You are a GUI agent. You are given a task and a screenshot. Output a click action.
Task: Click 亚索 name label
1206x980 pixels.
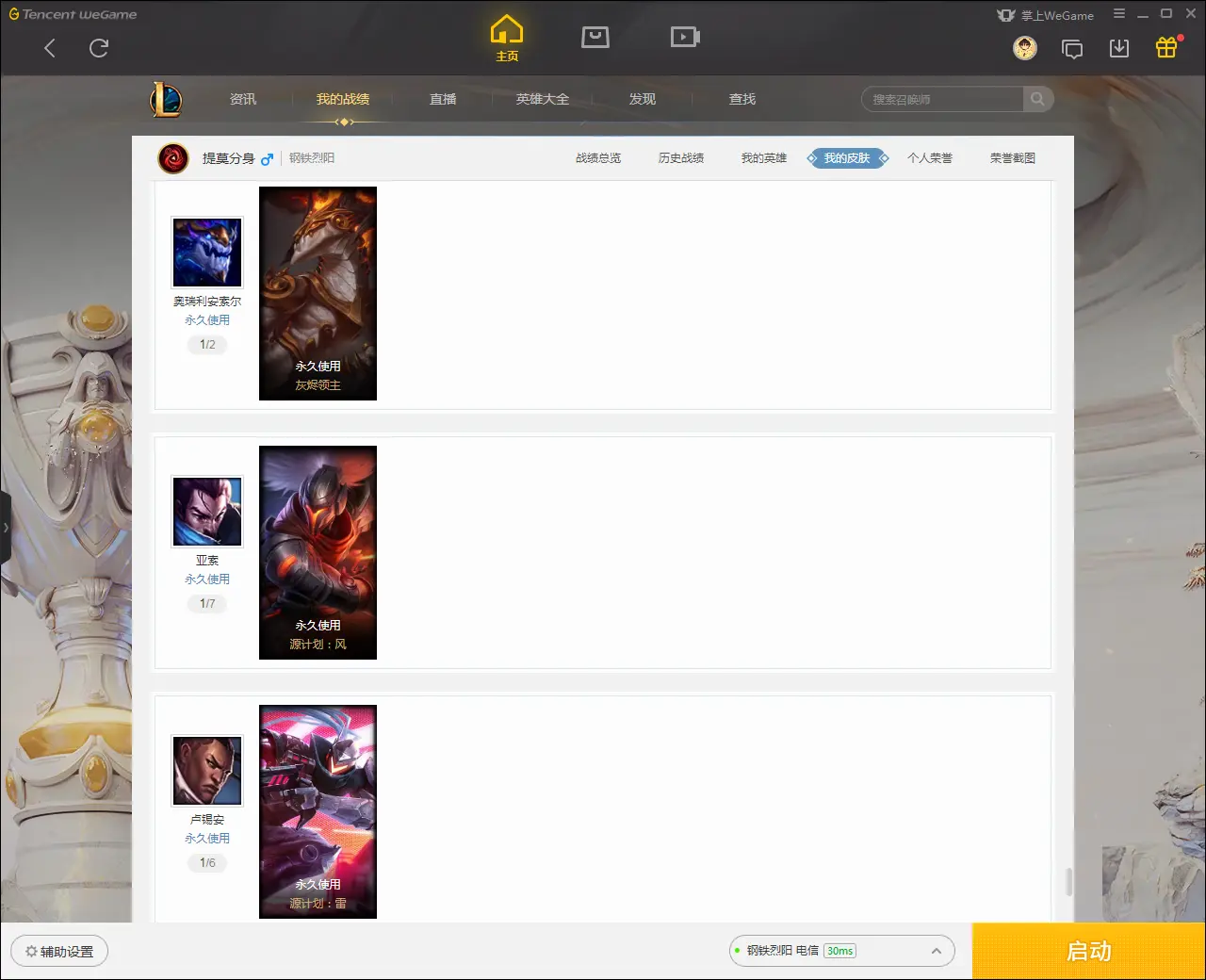207,561
